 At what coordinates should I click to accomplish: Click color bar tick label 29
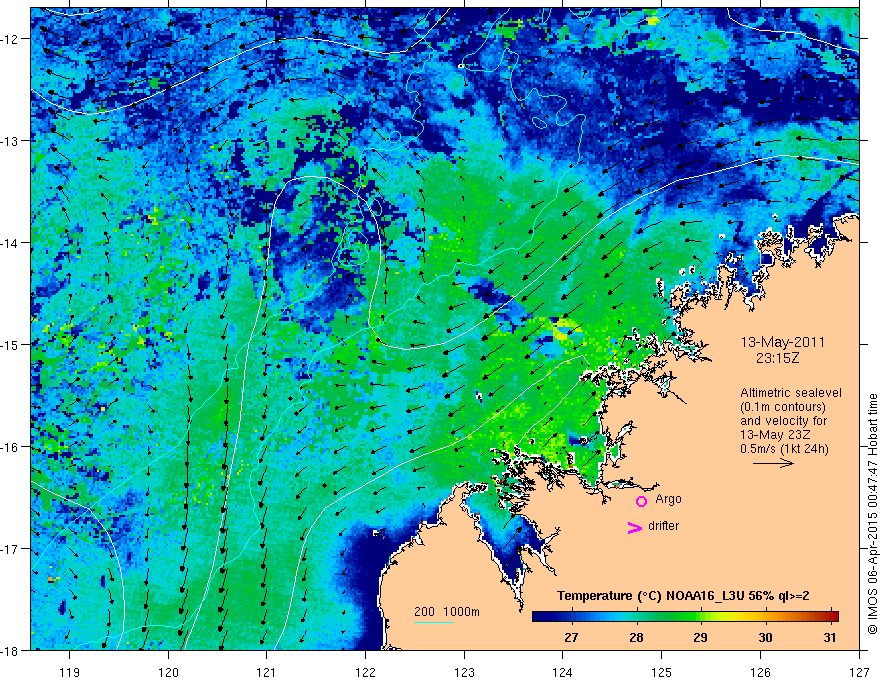point(700,638)
